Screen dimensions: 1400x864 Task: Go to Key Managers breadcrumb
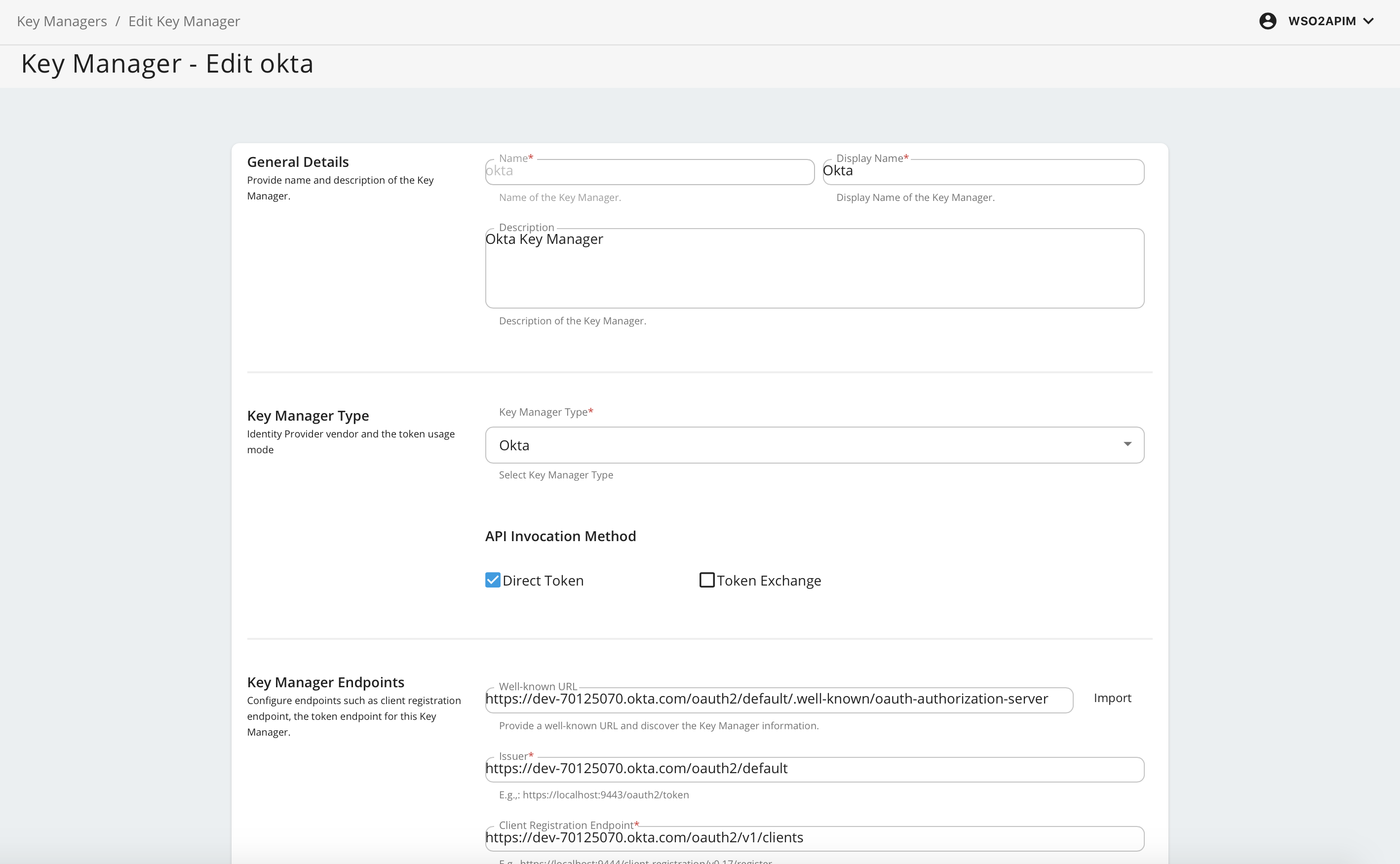62,21
